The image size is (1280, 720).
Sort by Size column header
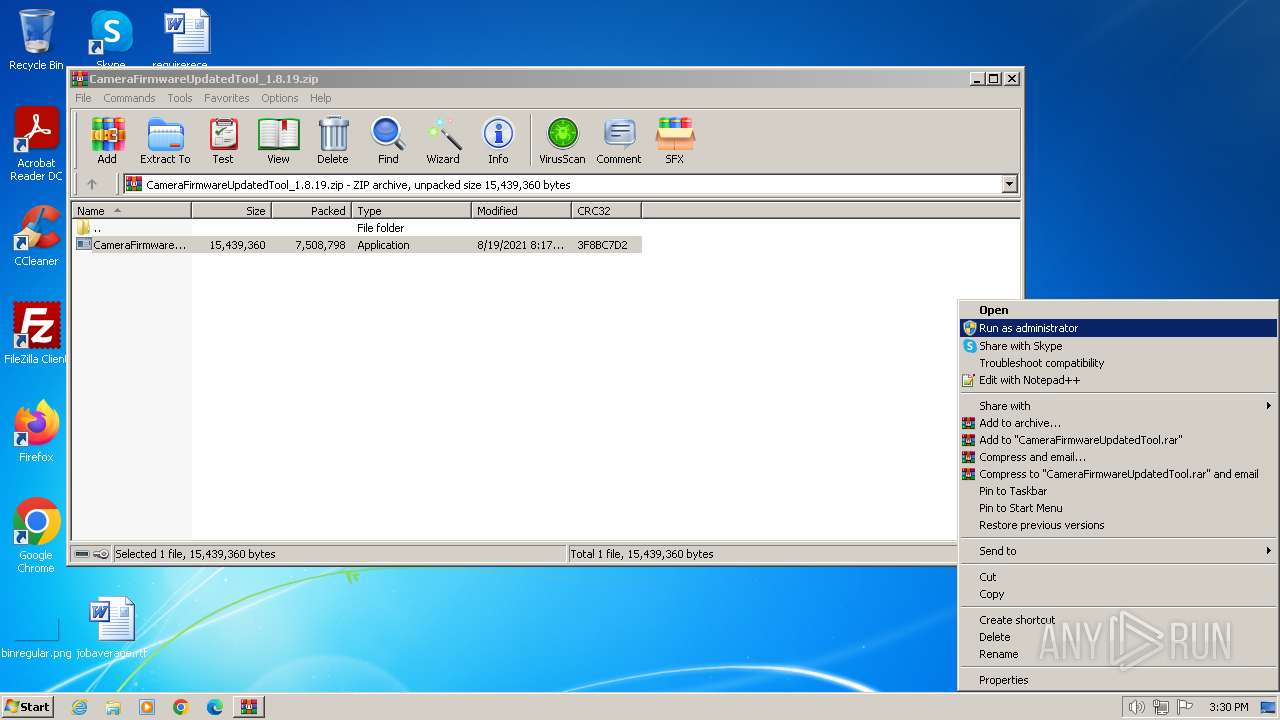[x=231, y=211]
